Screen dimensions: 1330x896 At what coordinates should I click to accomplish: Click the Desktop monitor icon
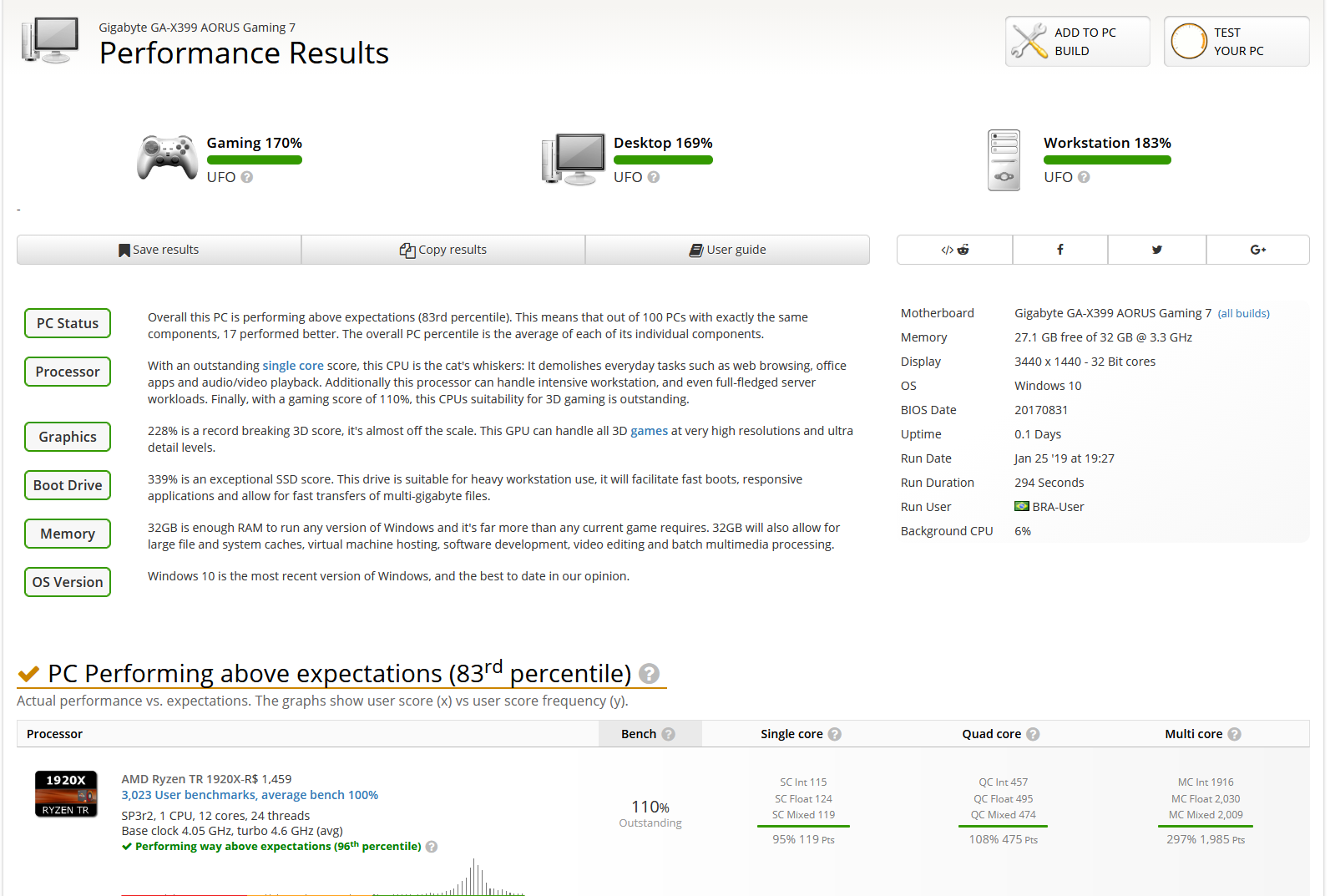click(574, 159)
